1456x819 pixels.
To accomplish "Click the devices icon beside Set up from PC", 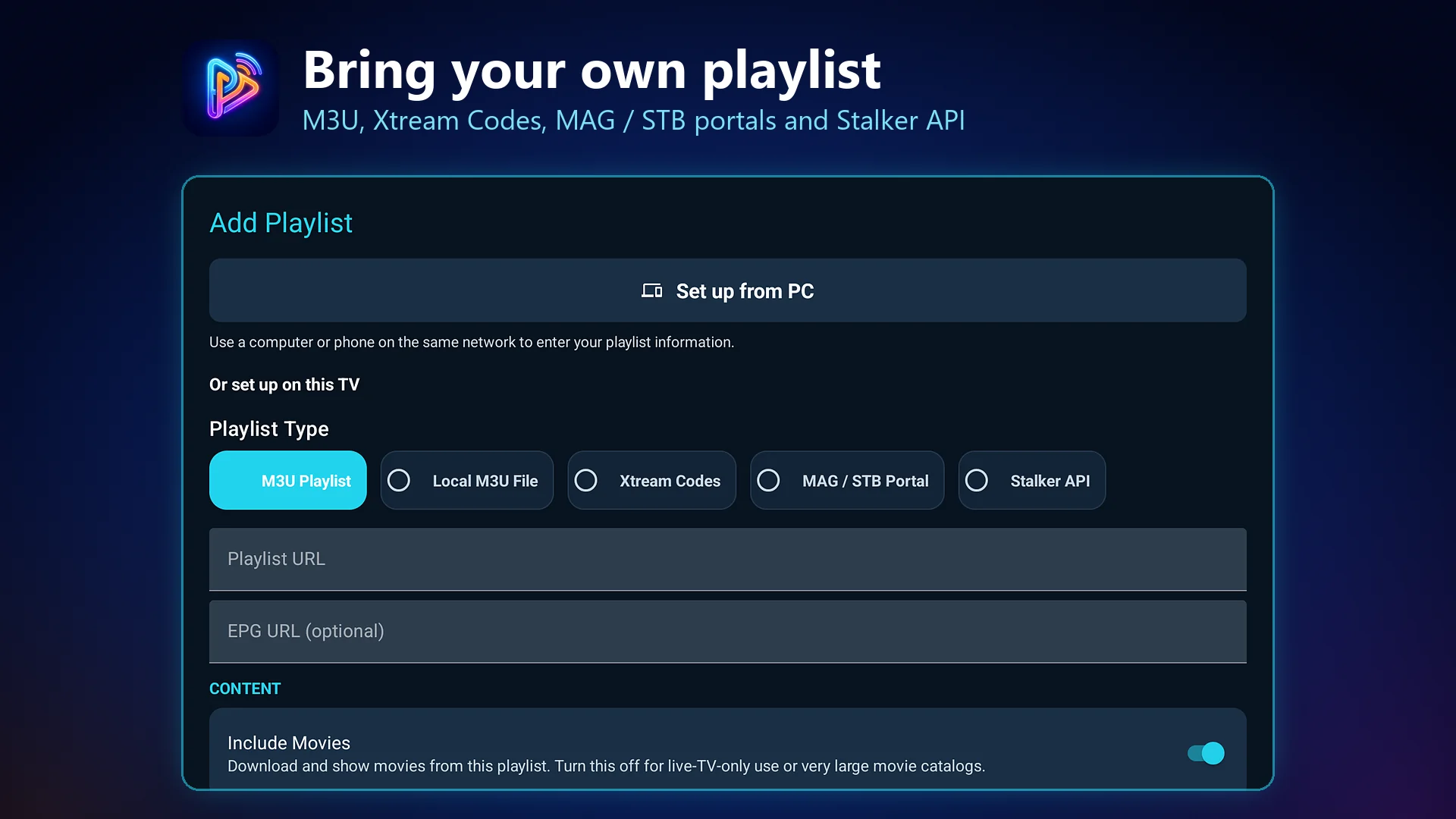I will tap(651, 291).
